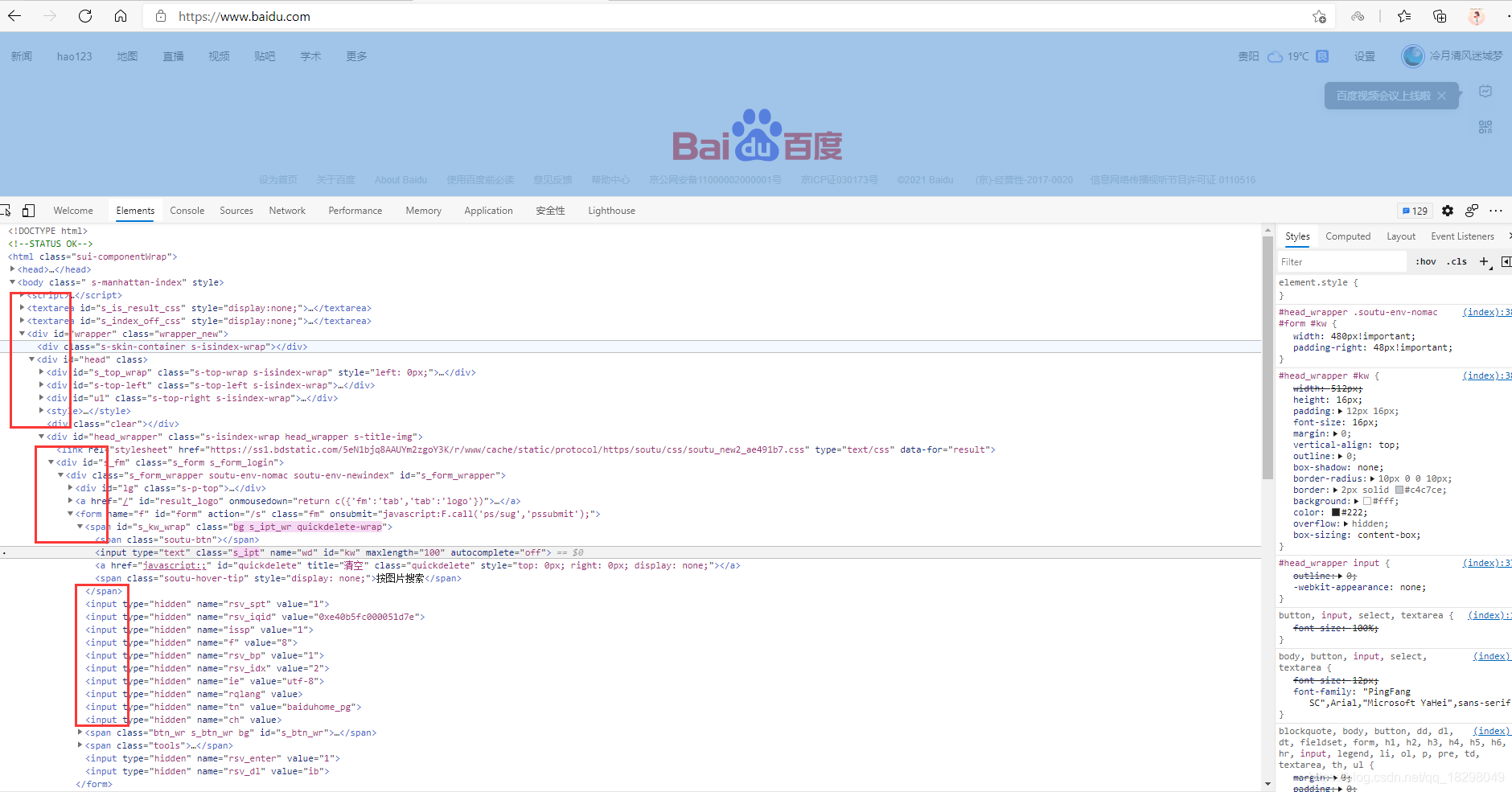Image resolution: width=1512 pixels, height=792 pixels.
Task: Click the new style rule plus icon
Action: point(1484,261)
